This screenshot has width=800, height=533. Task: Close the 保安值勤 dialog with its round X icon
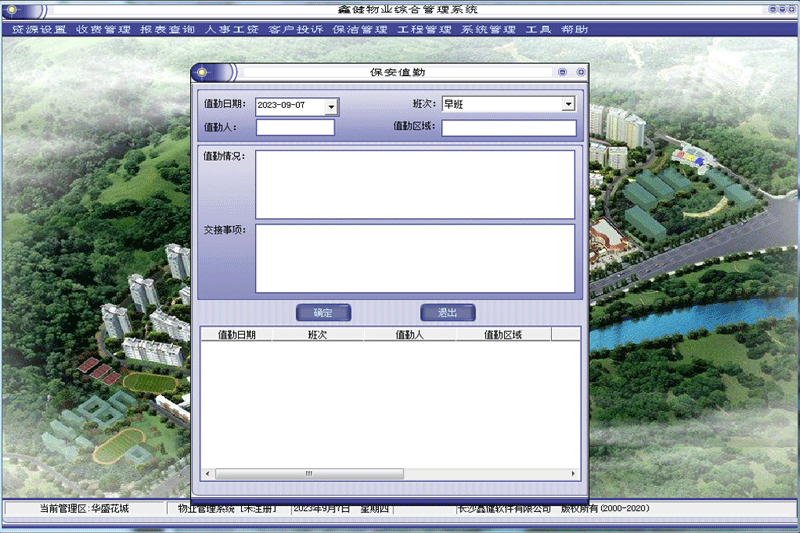581,72
